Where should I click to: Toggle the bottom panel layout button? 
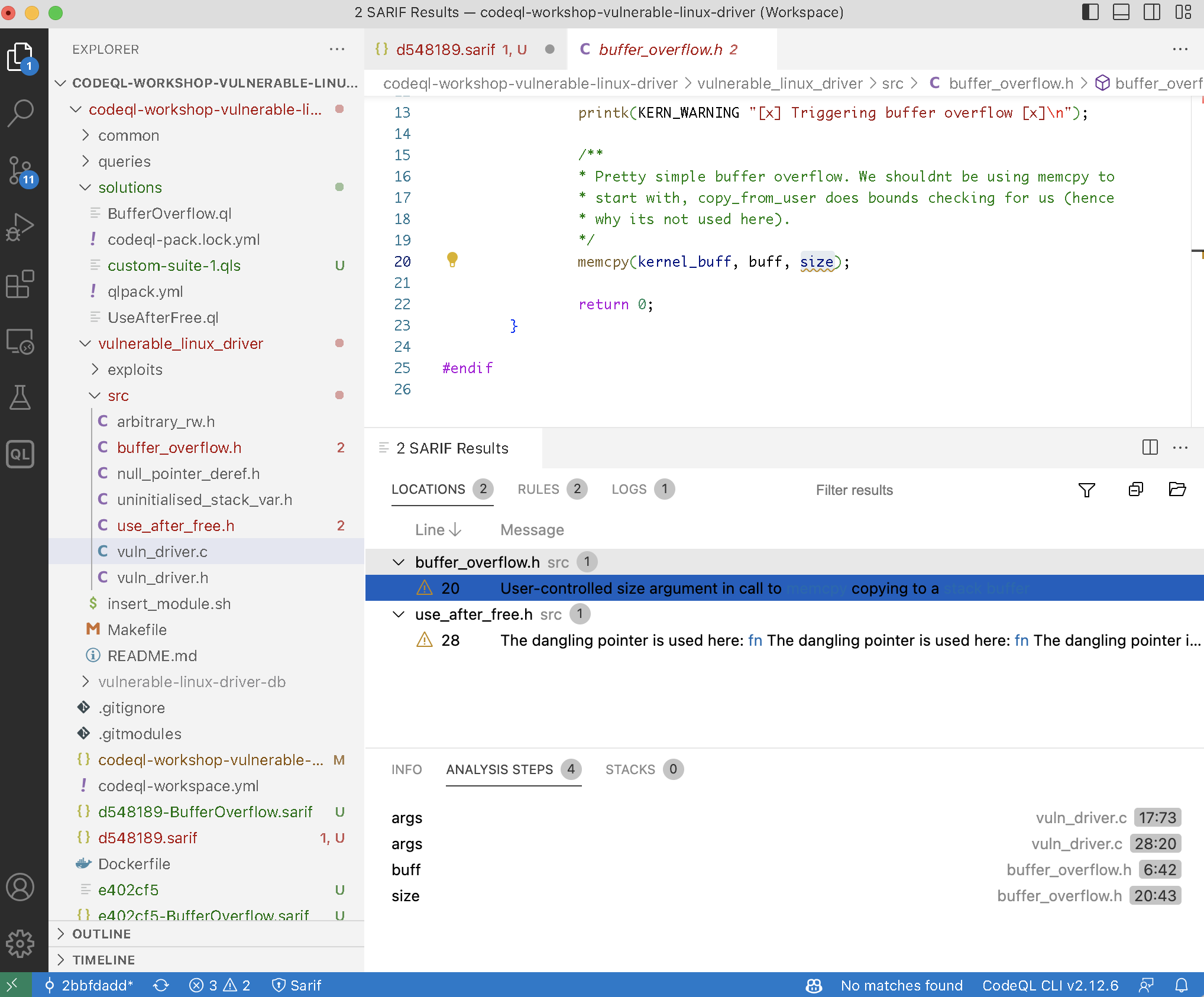(x=1121, y=12)
